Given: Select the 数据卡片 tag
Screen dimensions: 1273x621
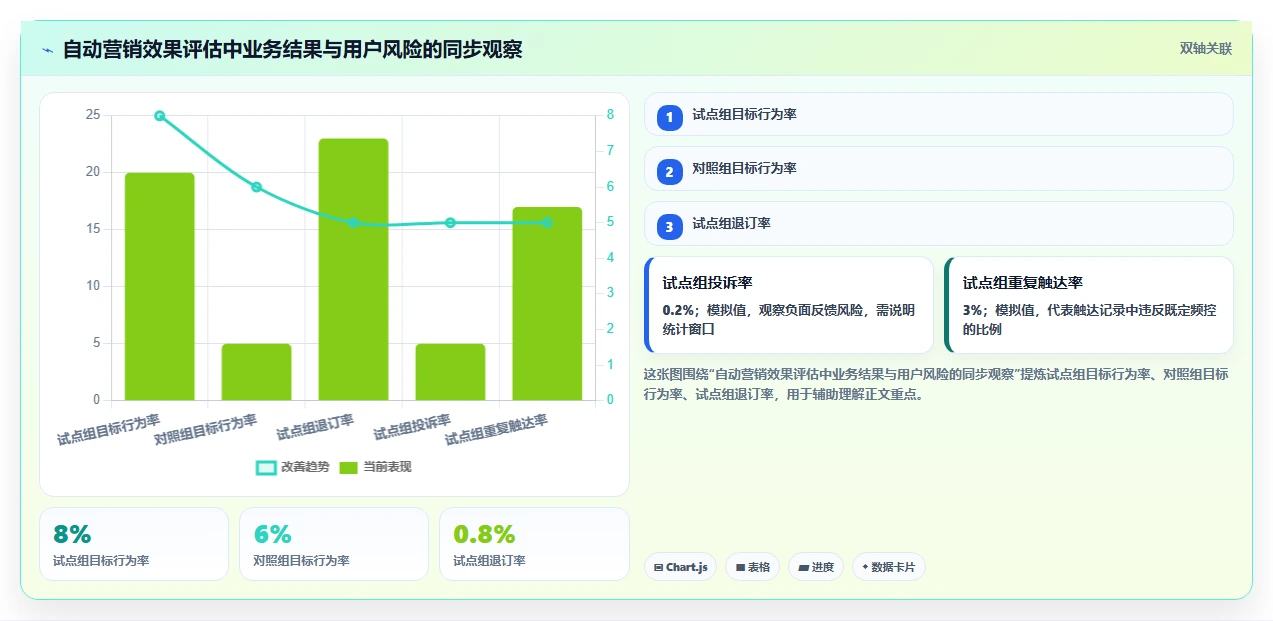Looking at the screenshot, I should (x=888, y=567).
